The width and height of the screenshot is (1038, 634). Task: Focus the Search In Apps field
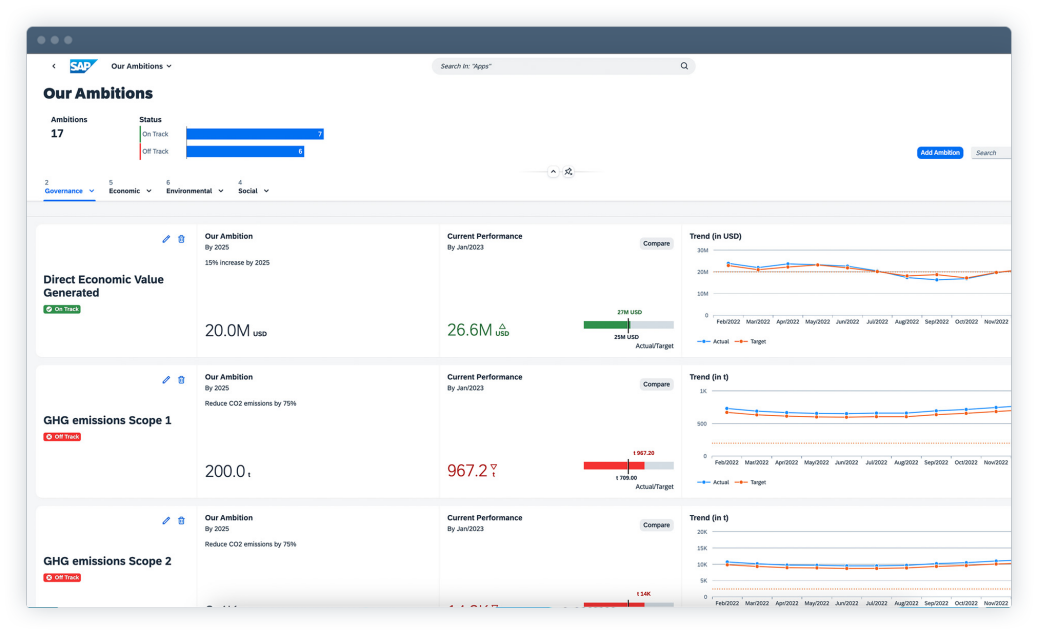pos(555,66)
